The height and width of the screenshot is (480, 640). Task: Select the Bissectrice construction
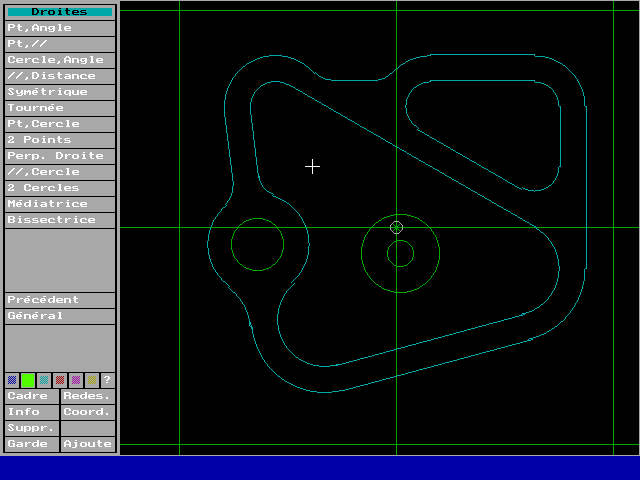point(60,220)
